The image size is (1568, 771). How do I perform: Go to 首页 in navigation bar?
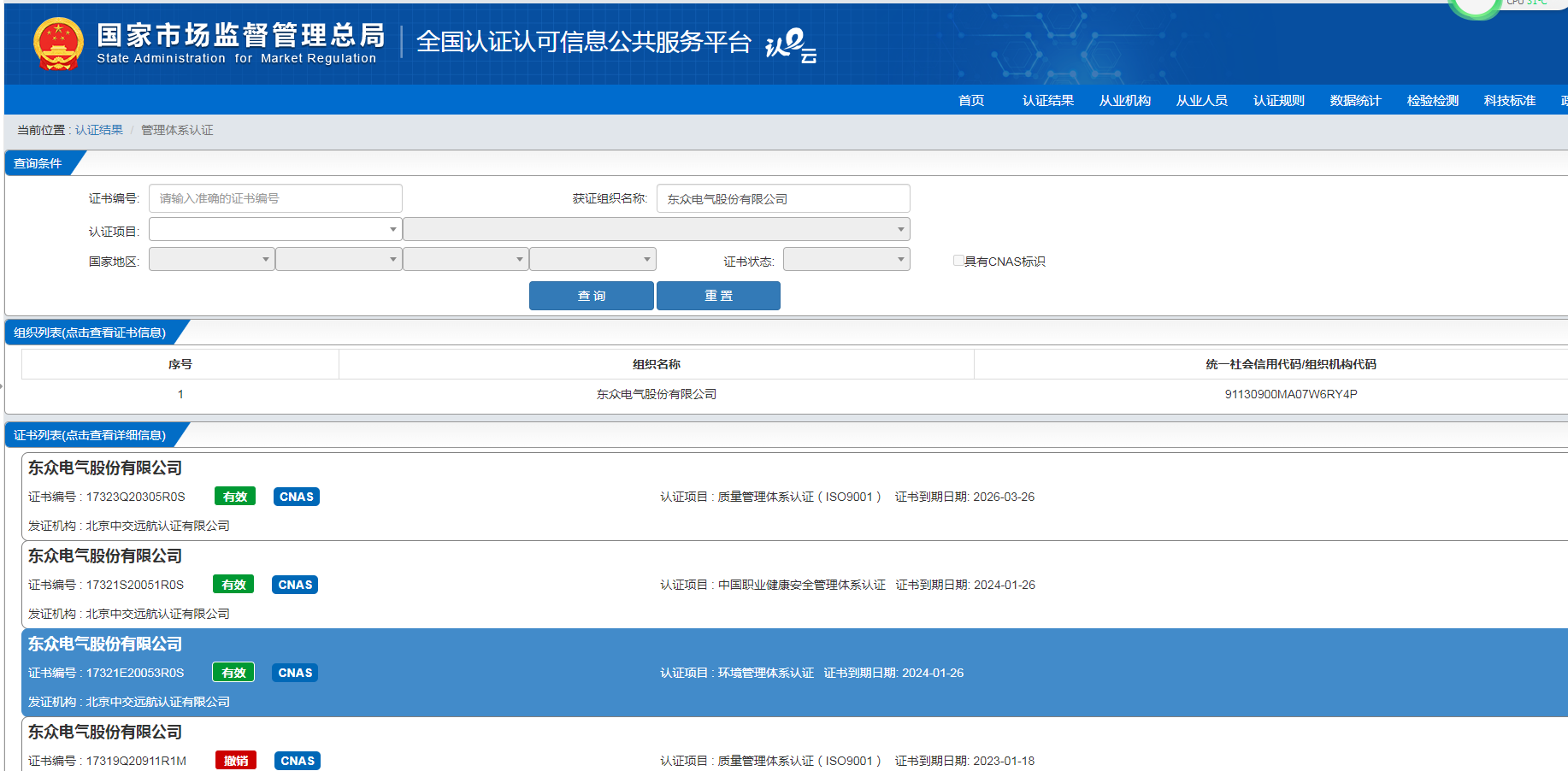(x=971, y=101)
